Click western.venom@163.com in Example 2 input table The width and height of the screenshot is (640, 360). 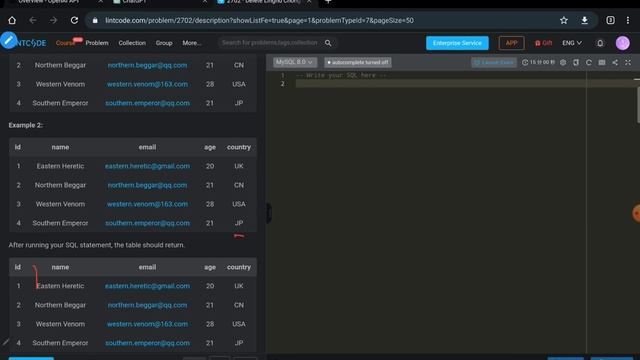pyautogui.click(x=147, y=204)
